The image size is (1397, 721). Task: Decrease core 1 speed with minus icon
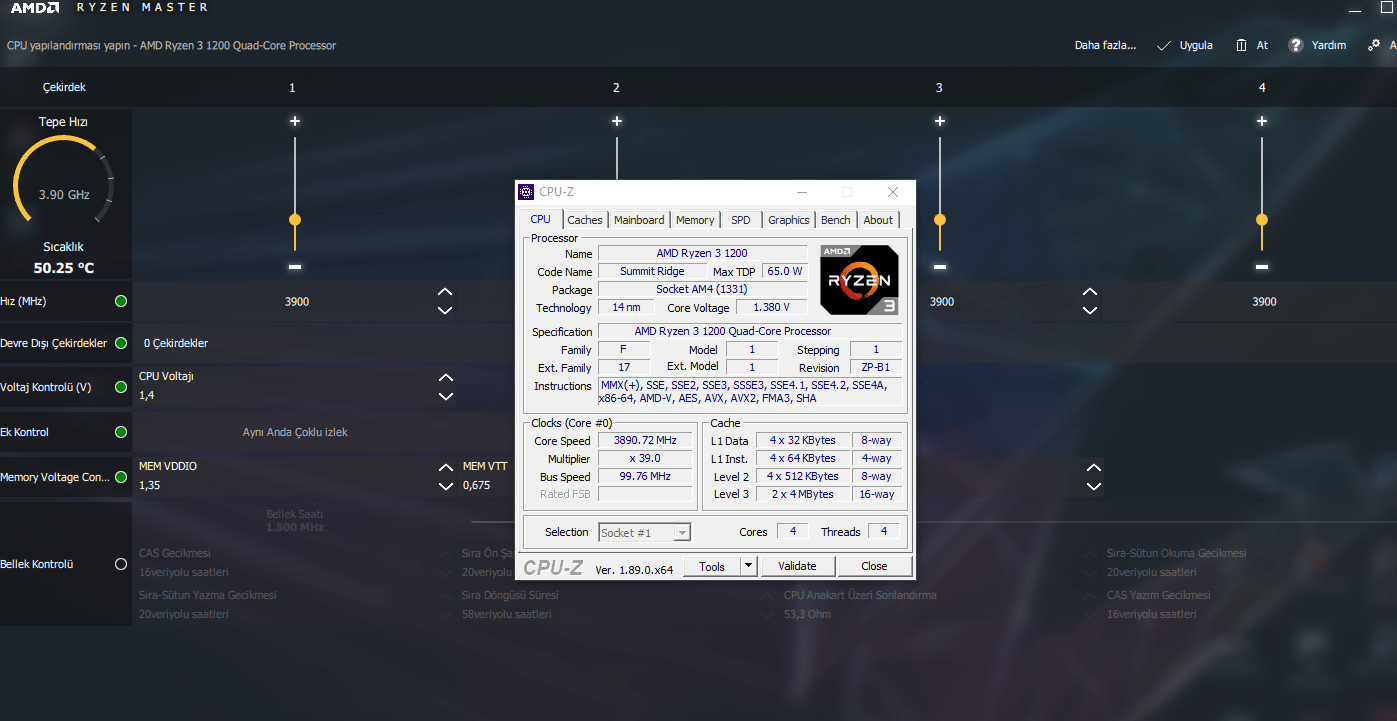click(295, 267)
